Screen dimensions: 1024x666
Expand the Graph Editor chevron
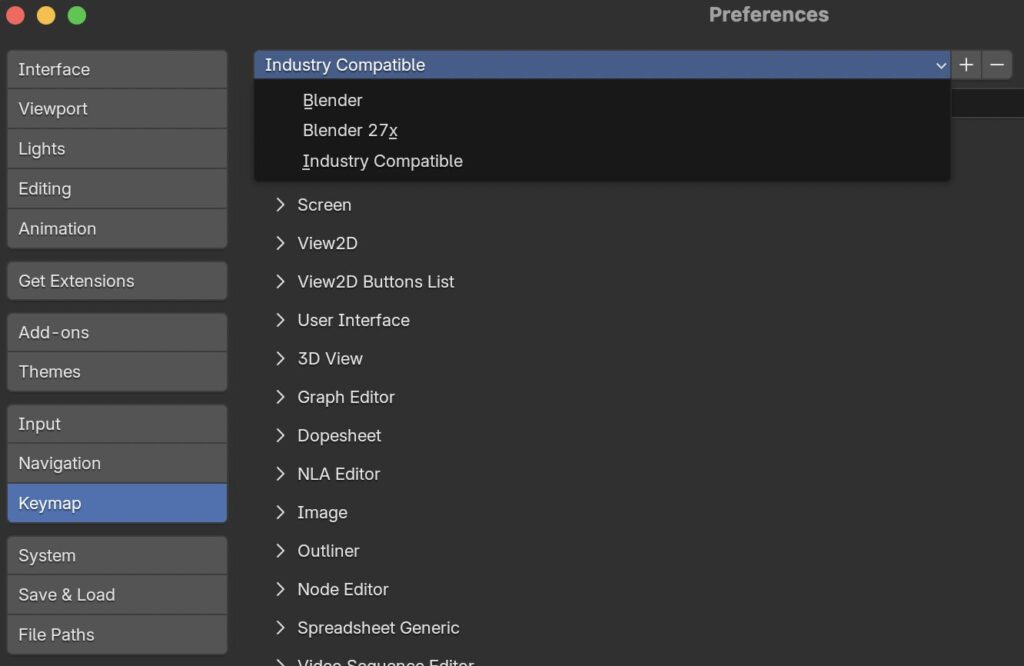tap(280, 397)
